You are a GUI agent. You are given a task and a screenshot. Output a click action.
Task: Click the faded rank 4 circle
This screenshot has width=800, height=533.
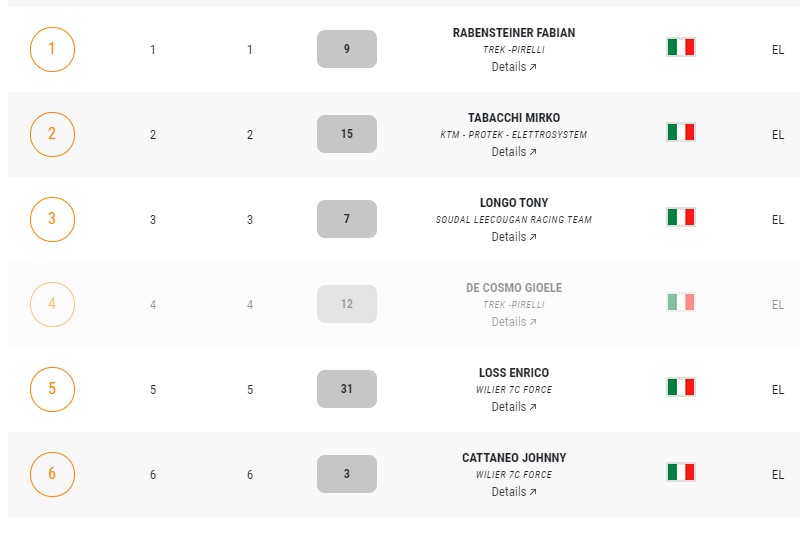tap(53, 304)
